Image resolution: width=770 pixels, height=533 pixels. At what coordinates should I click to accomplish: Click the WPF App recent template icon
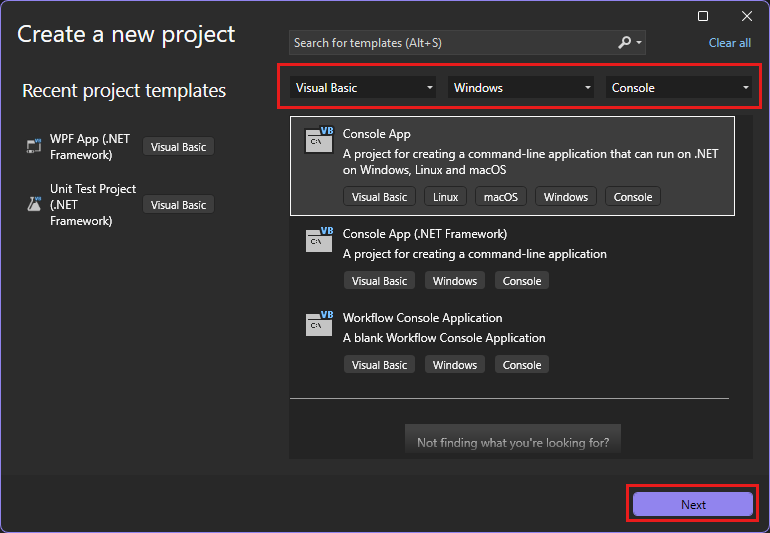(33, 147)
